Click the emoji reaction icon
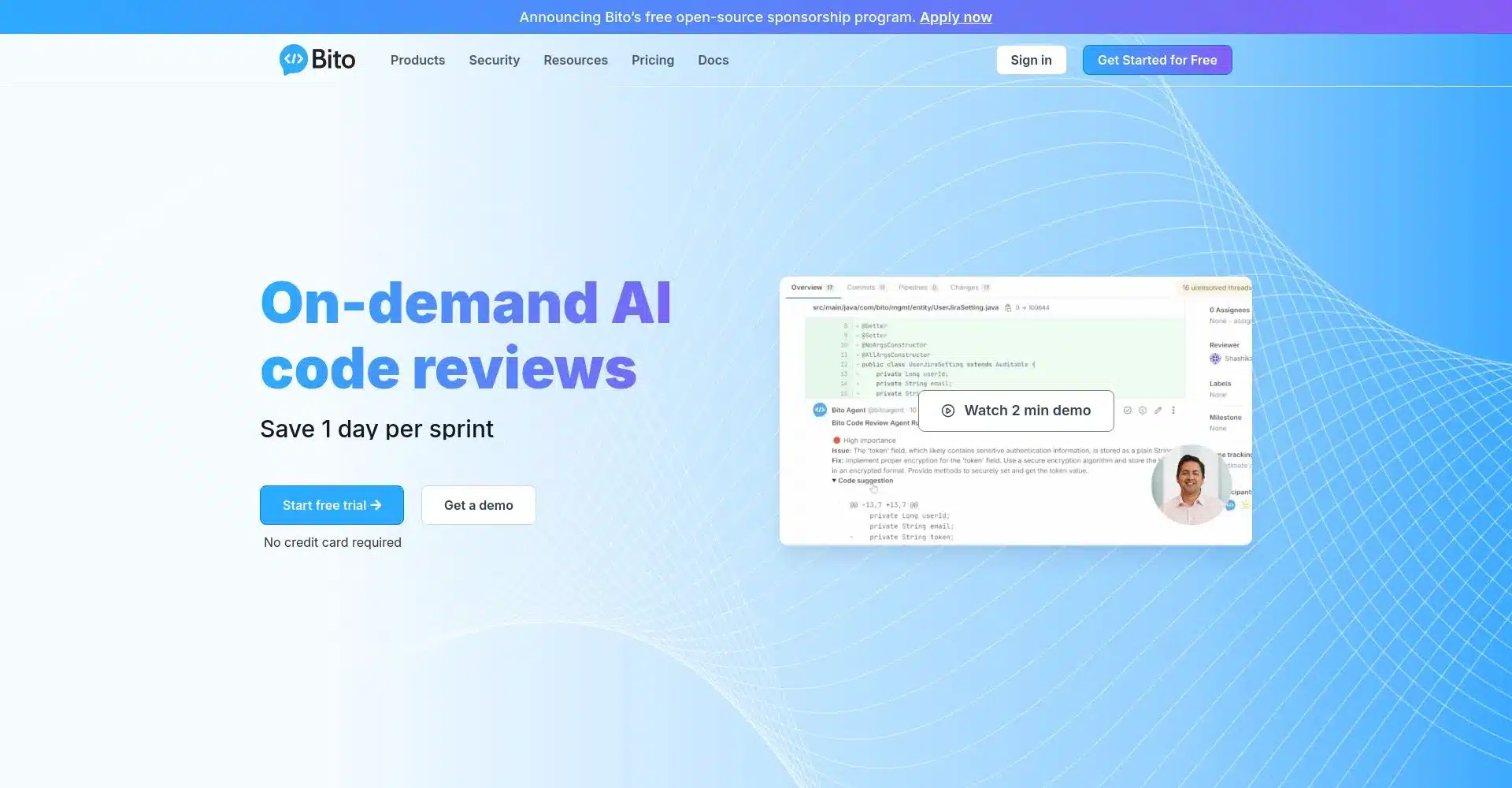Viewport: 1512px width, 788px height. [1143, 411]
